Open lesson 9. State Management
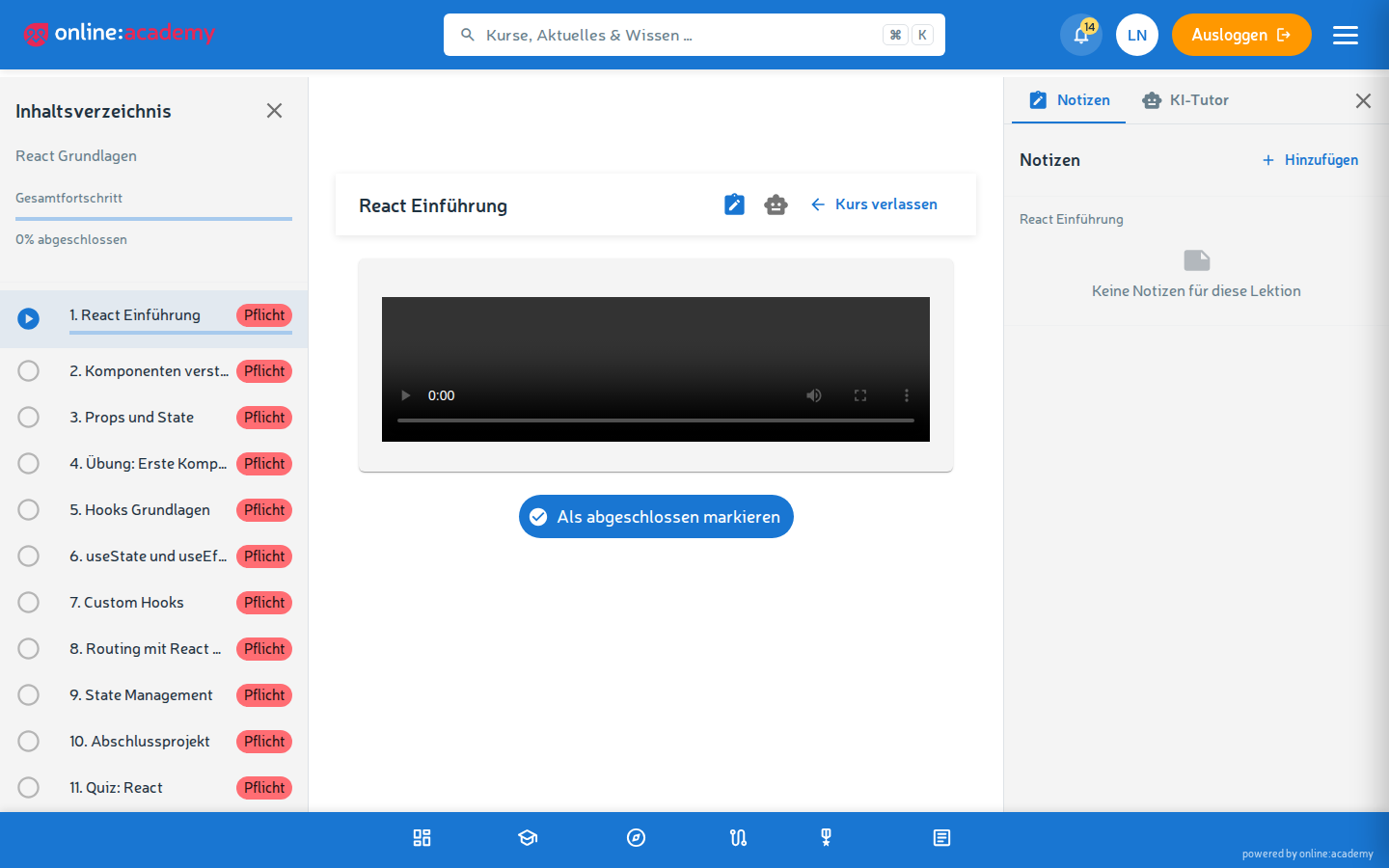Viewport: 1389px width, 868px height. (154, 695)
